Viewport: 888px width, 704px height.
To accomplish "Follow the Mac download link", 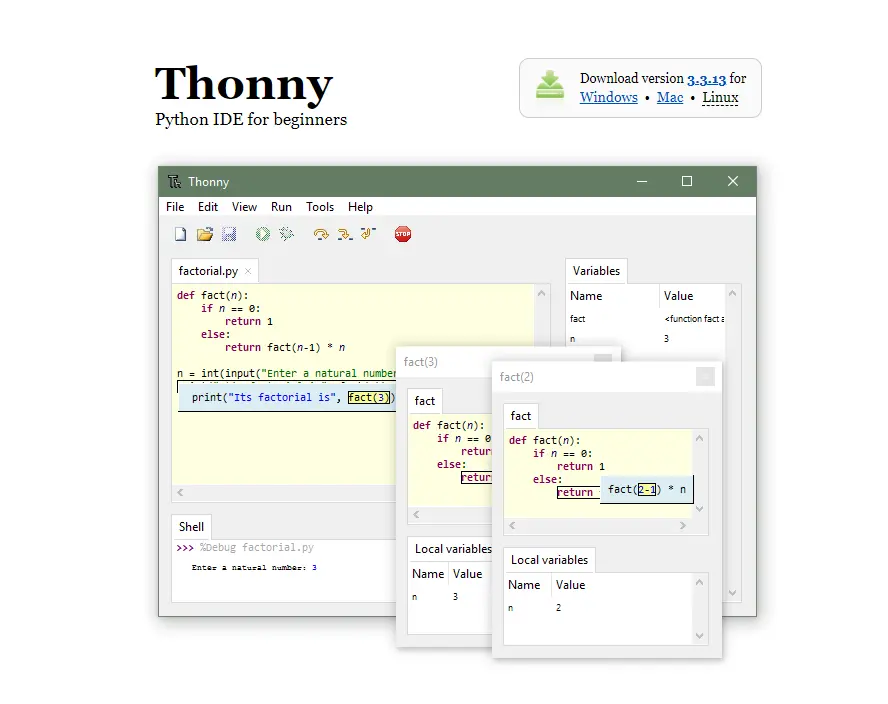I will pyautogui.click(x=670, y=98).
